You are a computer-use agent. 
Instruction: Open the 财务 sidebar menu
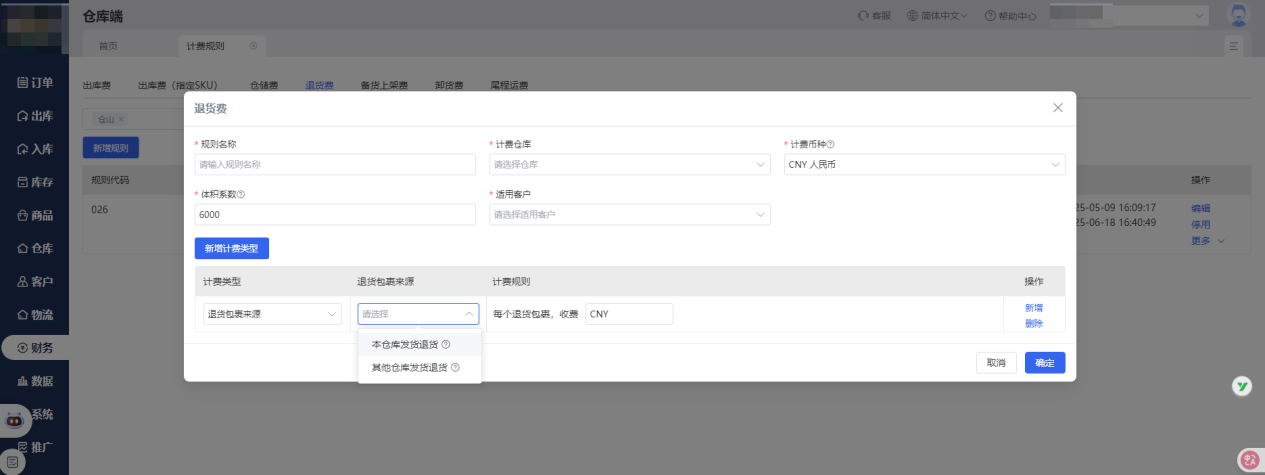(x=35, y=347)
